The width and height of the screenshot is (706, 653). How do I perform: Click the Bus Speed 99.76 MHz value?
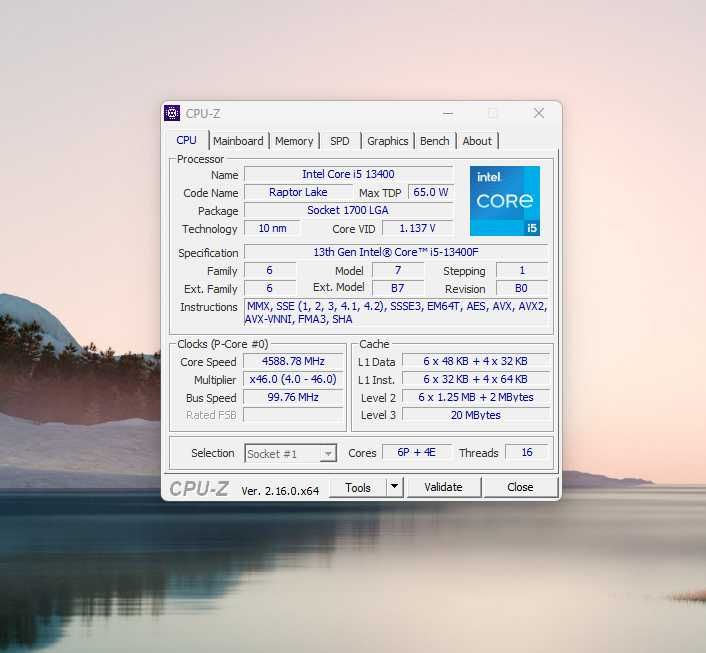(x=293, y=397)
